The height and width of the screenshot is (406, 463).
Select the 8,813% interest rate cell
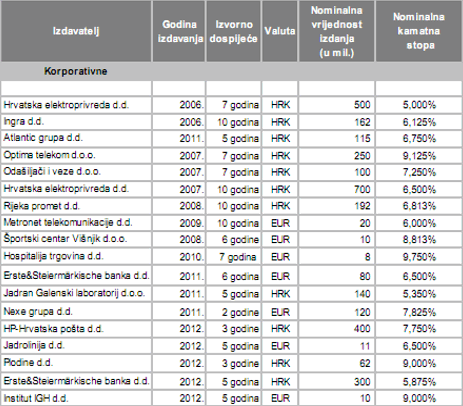pos(419,240)
